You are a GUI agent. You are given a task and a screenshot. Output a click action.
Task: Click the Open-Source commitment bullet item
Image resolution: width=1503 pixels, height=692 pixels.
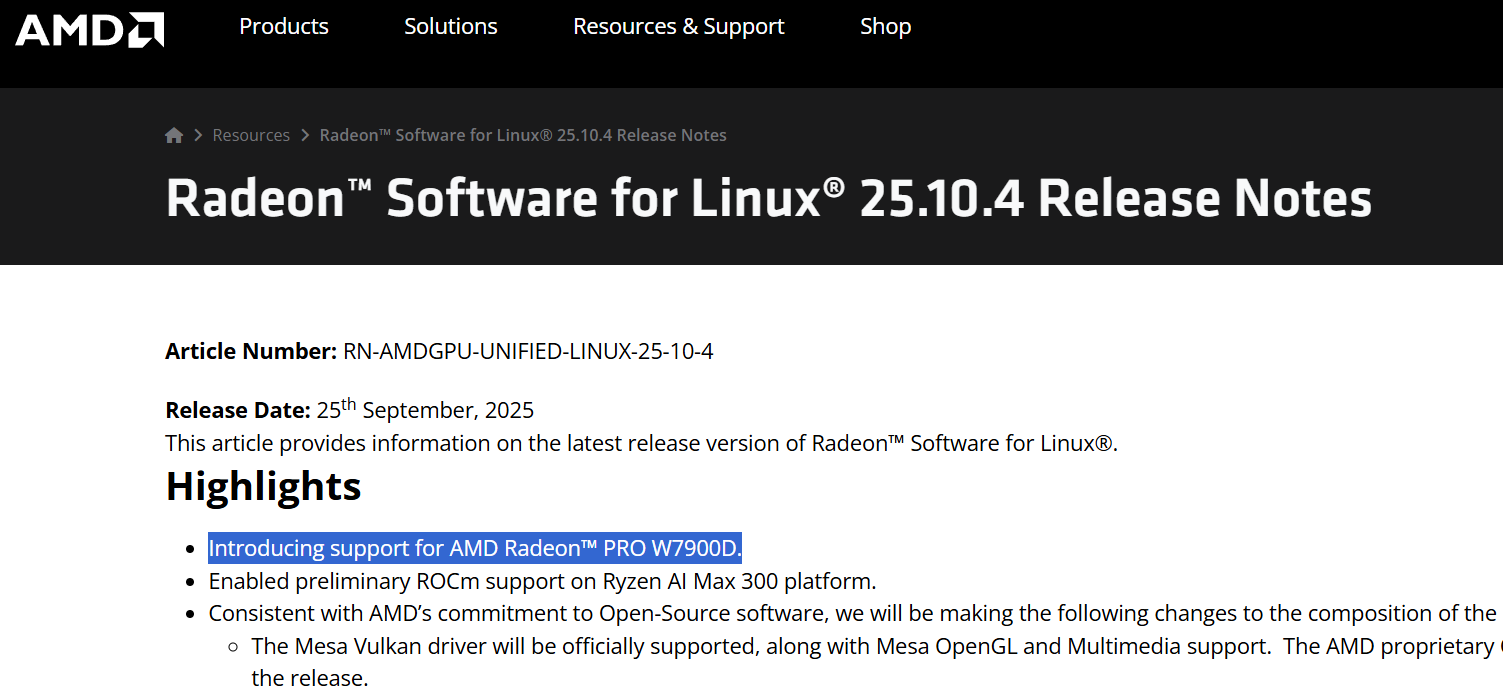[850, 613]
